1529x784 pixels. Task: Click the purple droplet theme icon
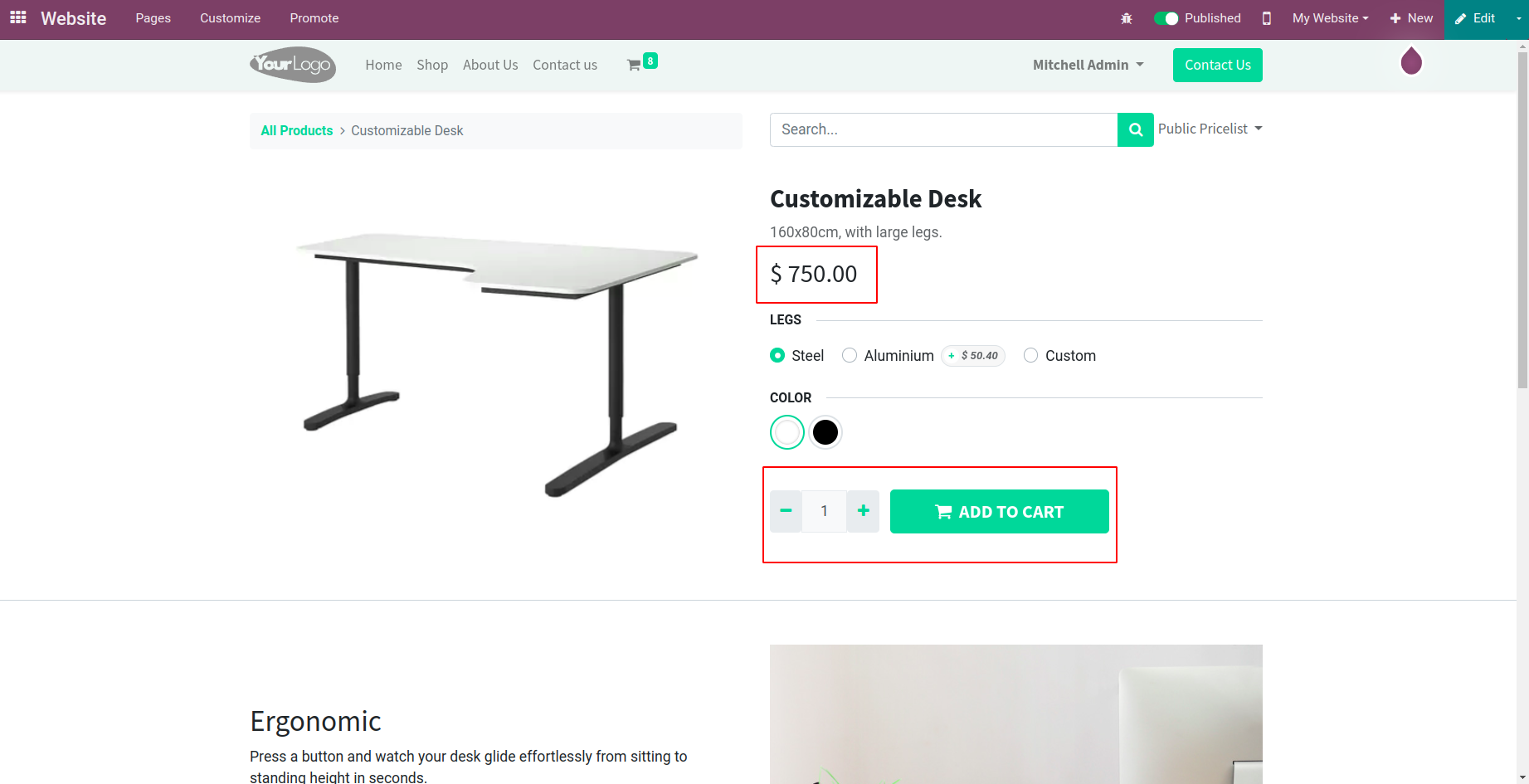pos(1410,61)
